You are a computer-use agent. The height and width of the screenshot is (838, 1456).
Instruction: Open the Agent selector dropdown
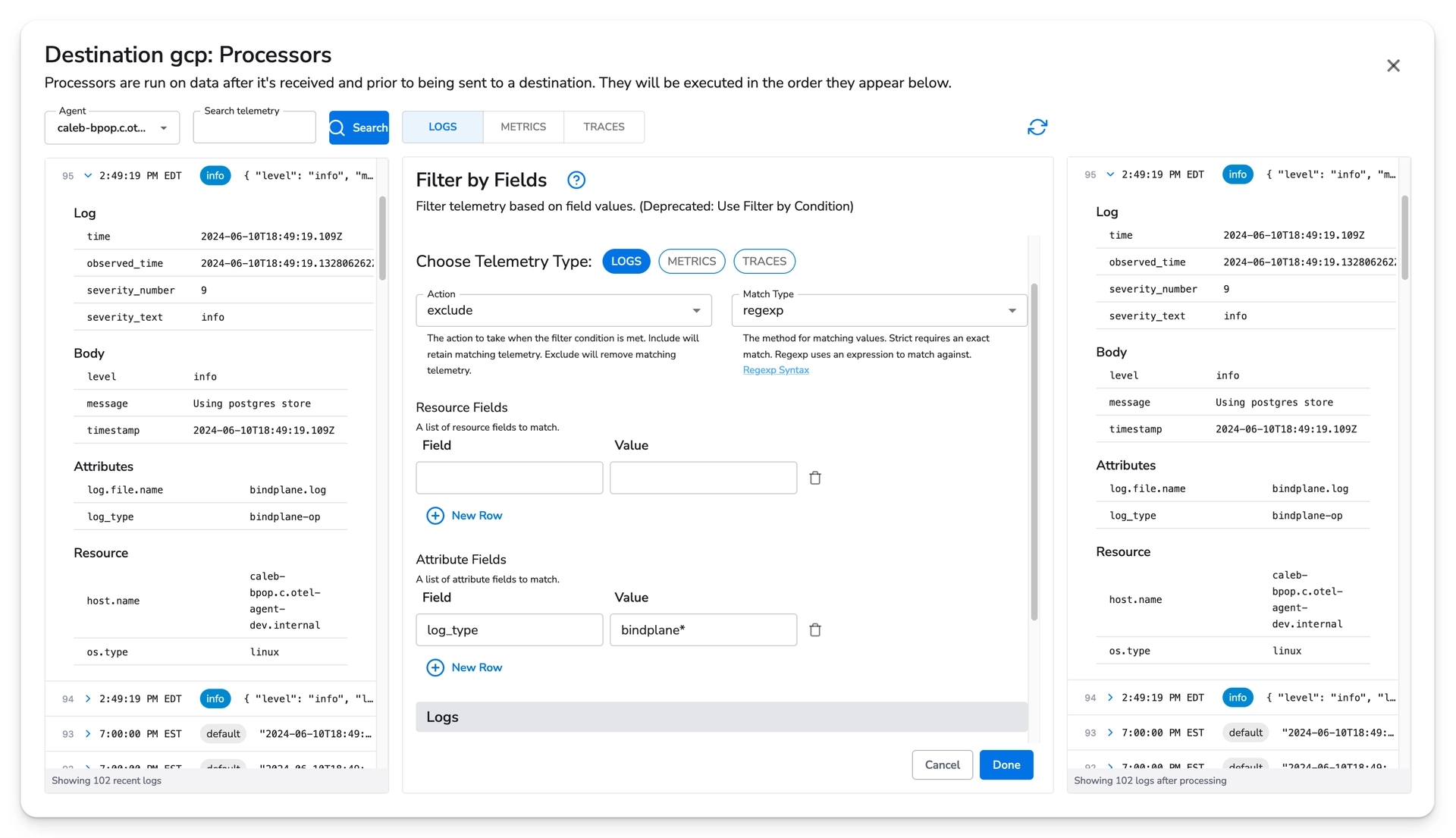[111, 128]
